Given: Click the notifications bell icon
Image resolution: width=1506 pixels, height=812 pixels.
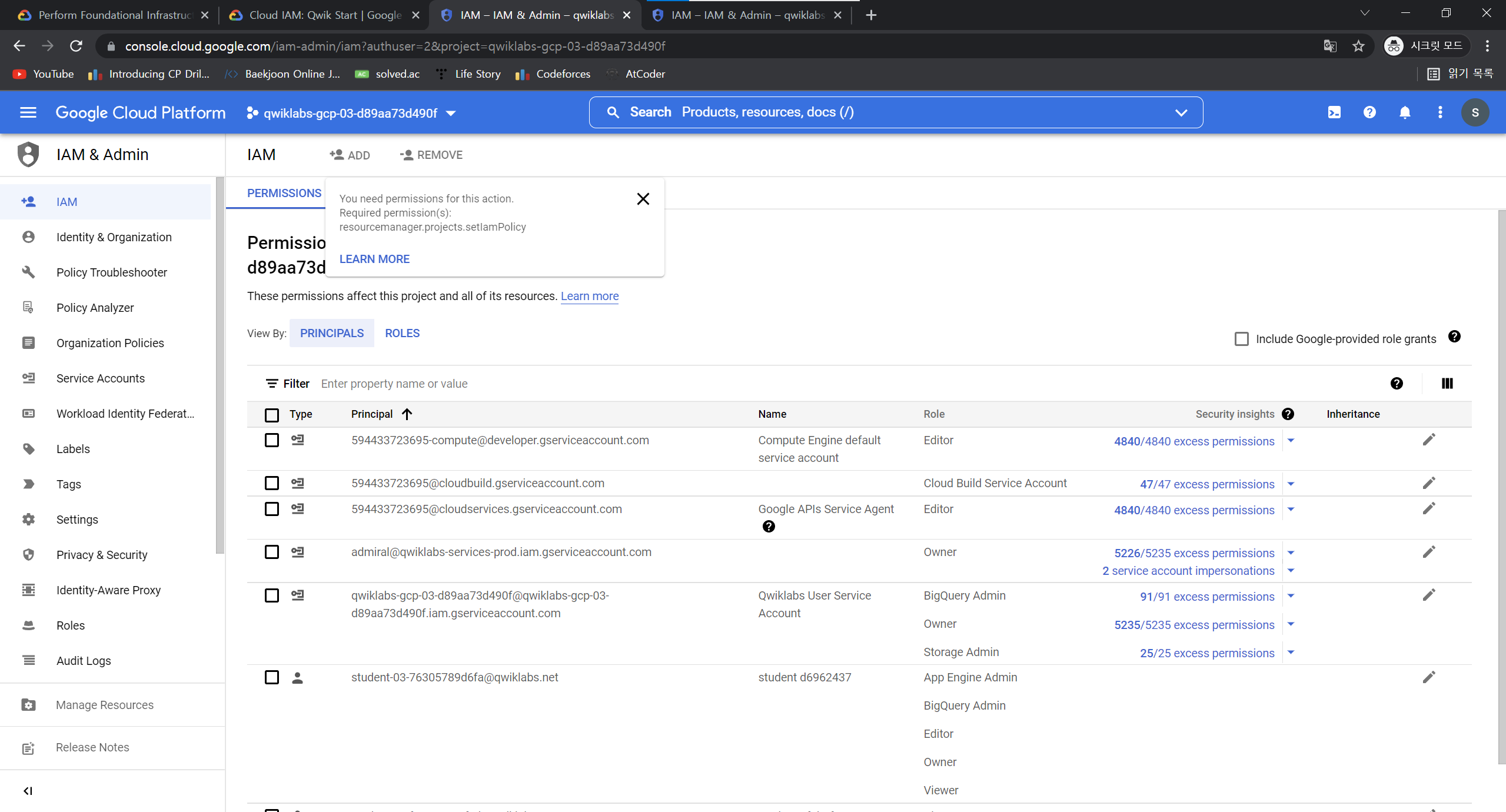Looking at the screenshot, I should [1405, 112].
